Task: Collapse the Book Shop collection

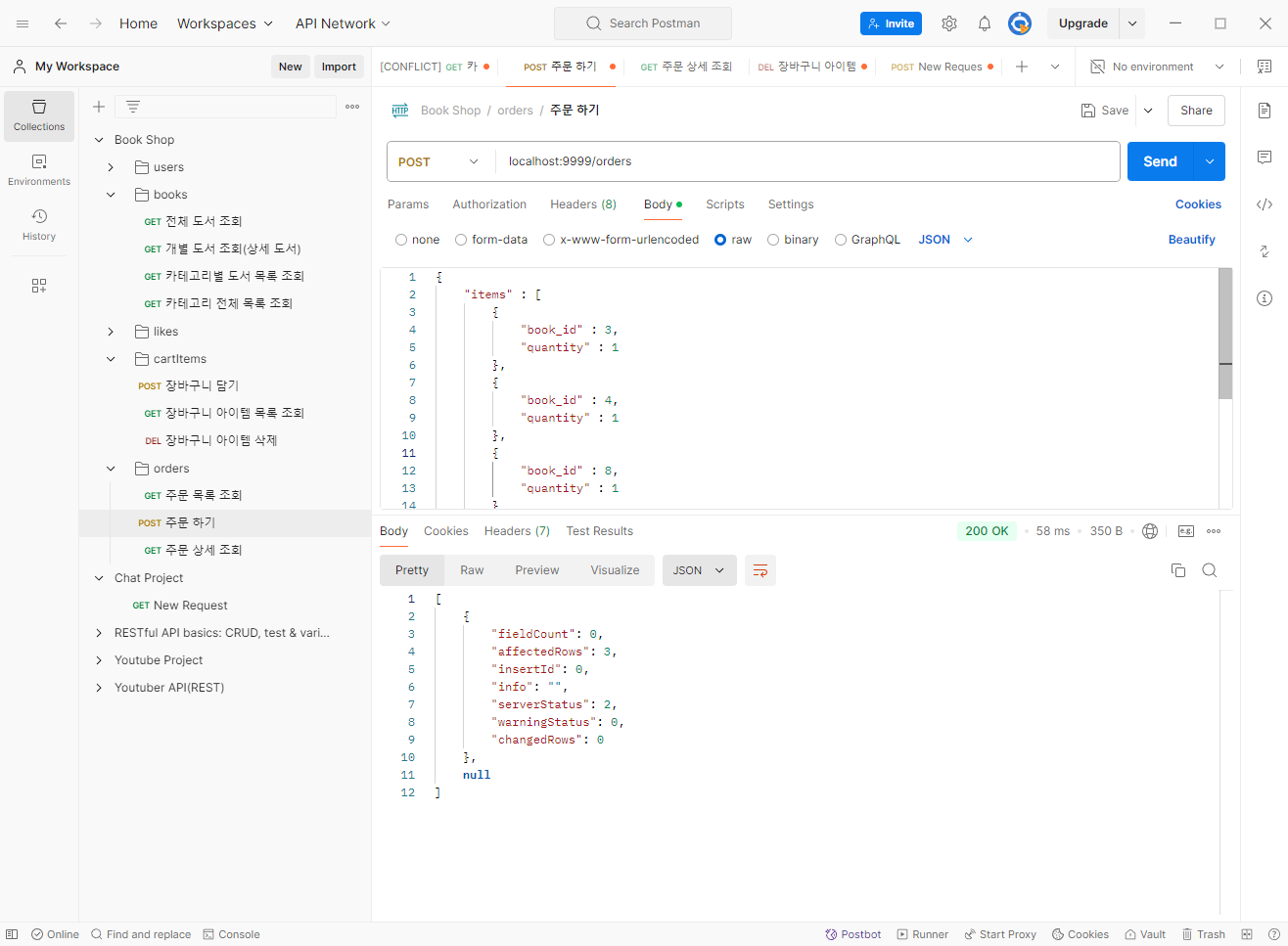Action: 99,140
